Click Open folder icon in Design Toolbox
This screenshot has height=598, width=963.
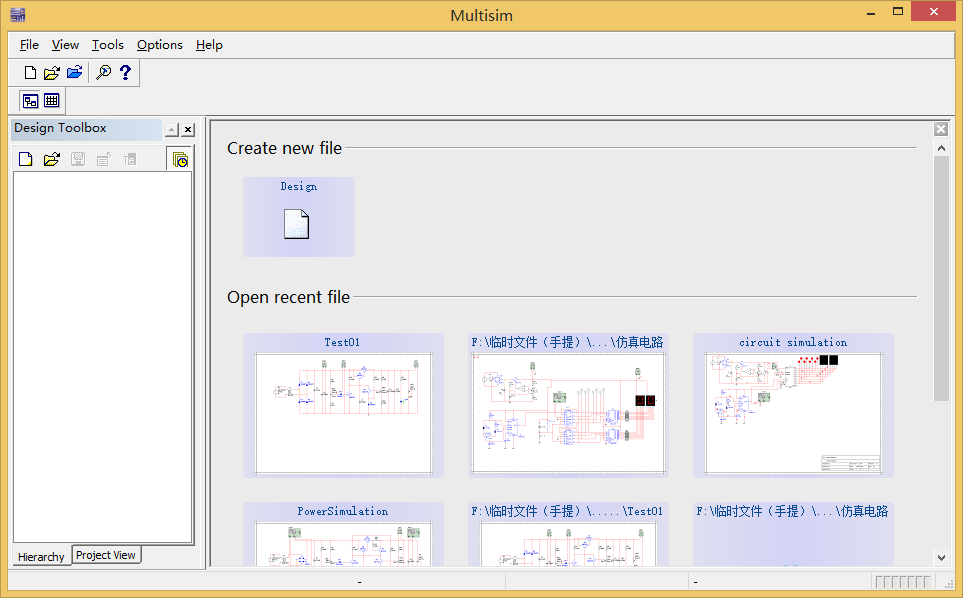coord(52,160)
